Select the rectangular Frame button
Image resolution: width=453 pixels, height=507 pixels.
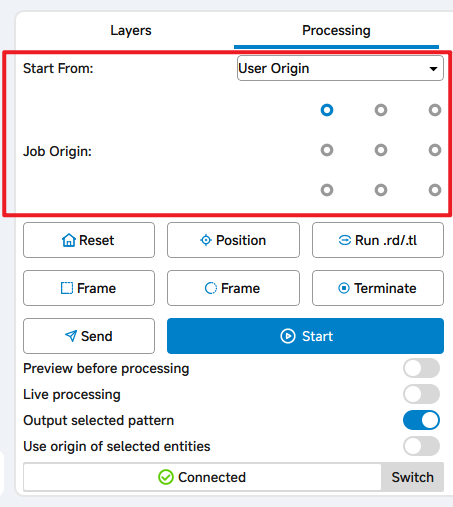[x=89, y=288]
